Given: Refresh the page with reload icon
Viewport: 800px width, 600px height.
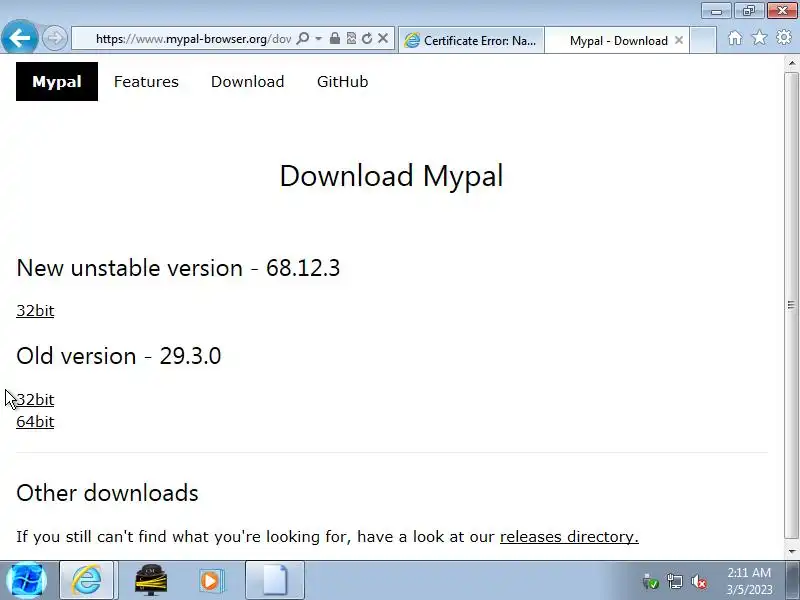Looking at the screenshot, I should [x=367, y=38].
